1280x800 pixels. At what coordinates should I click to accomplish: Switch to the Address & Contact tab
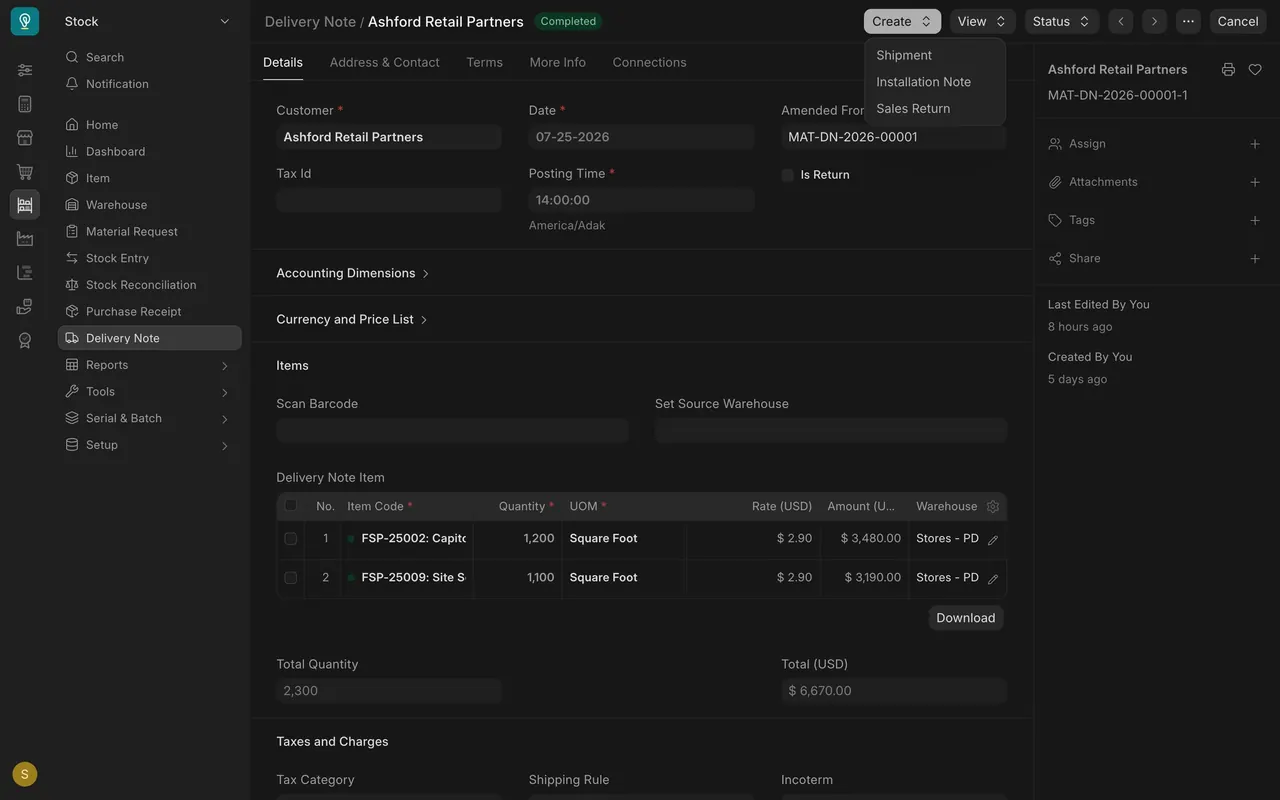pyautogui.click(x=384, y=62)
